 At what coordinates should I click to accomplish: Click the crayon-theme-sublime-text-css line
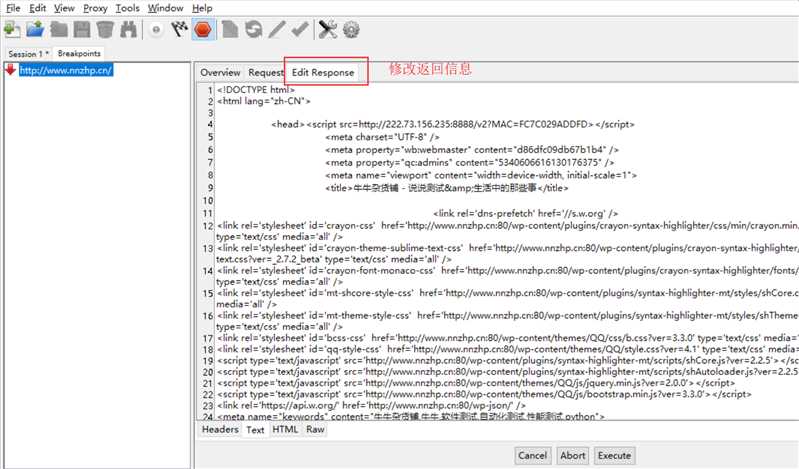coord(508,253)
